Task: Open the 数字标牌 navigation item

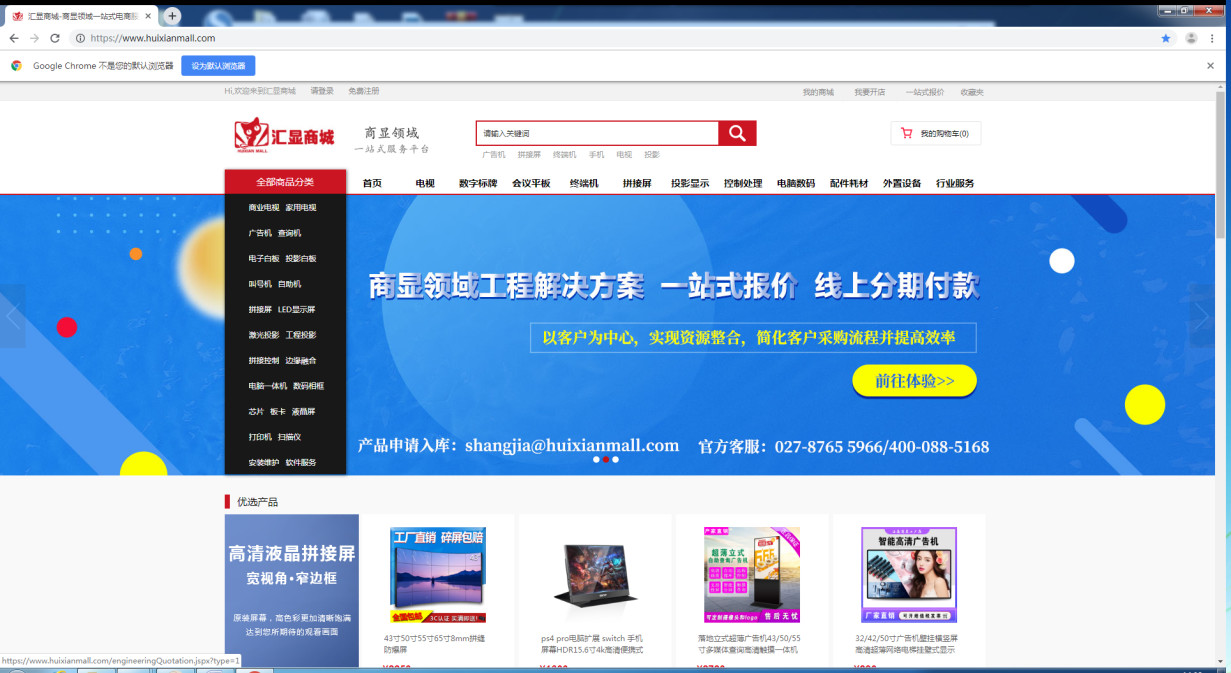Action: coord(478,183)
